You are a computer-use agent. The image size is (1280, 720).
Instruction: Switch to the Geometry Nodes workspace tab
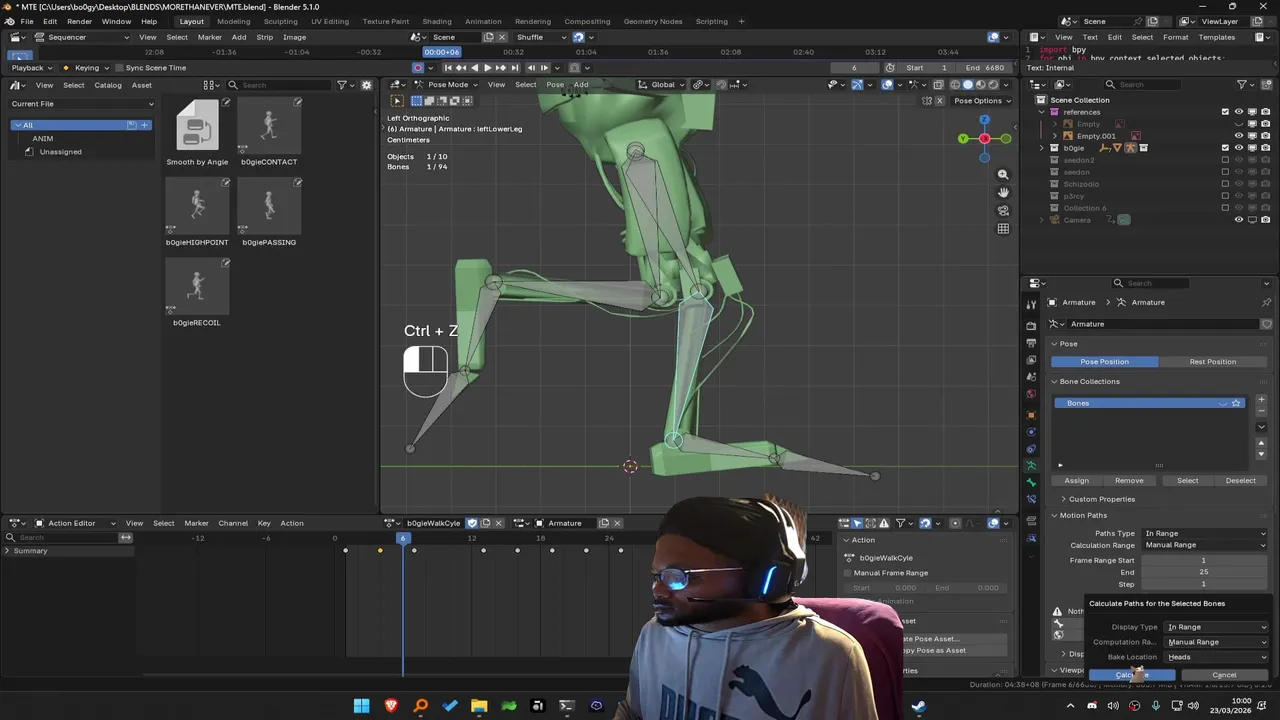(x=653, y=21)
